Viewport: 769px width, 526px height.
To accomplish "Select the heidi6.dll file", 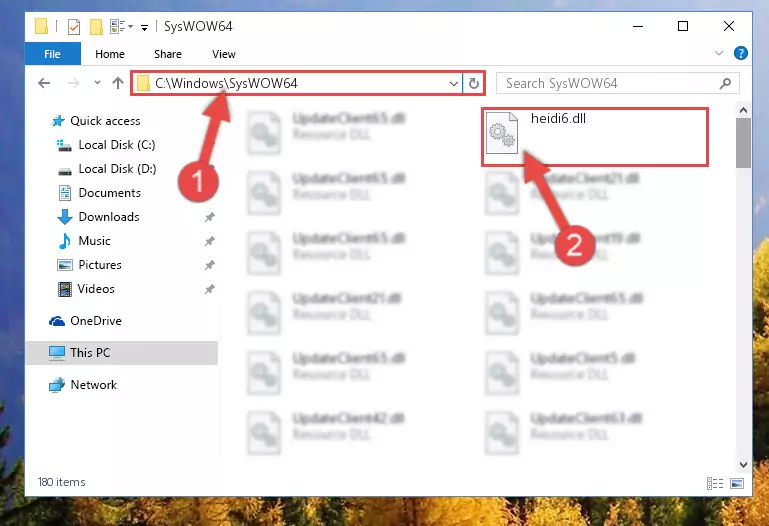I will tap(595, 137).
